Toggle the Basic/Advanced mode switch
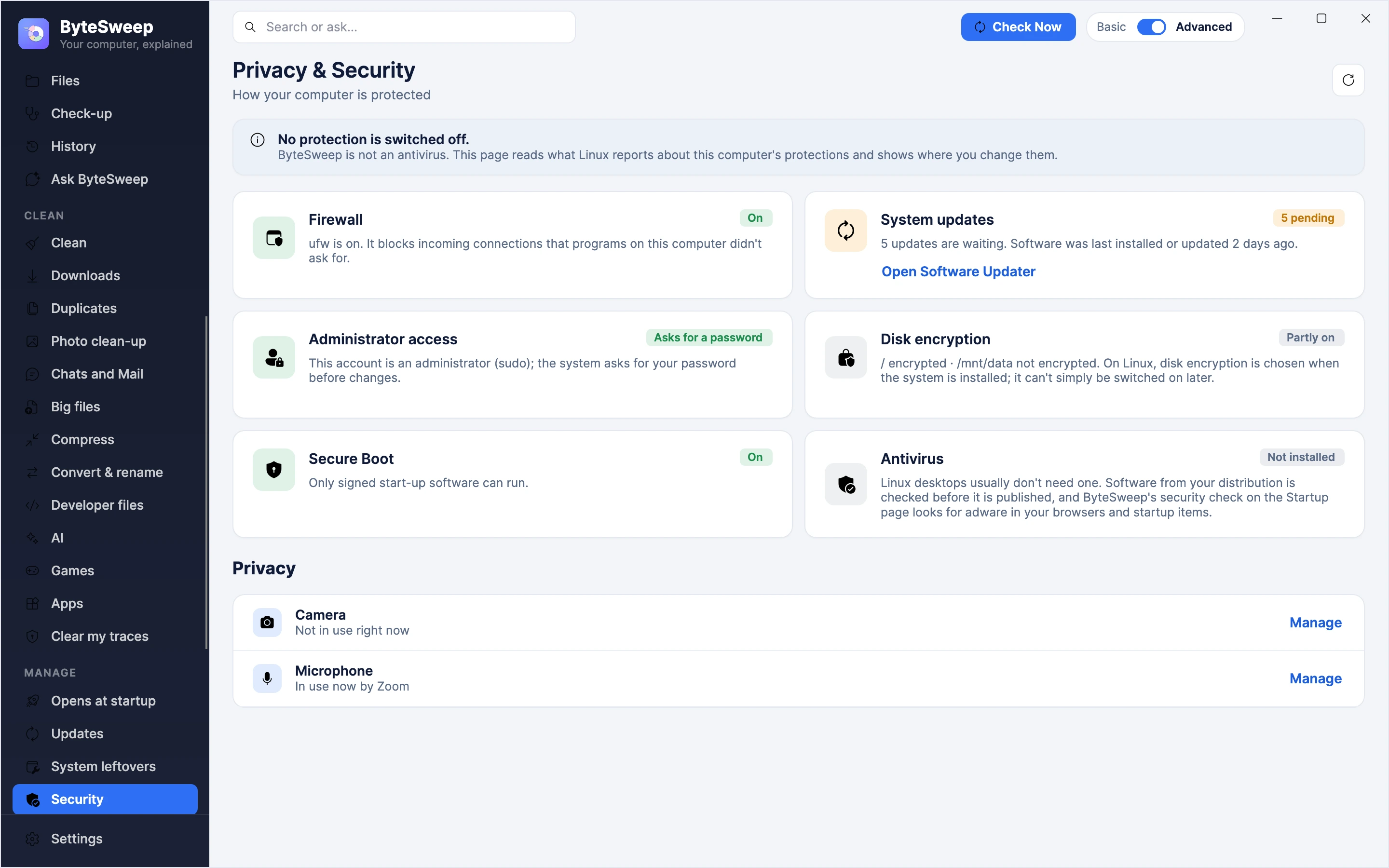Viewport: 1389px width, 868px height. pyautogui.click(x=1151, y=27)
